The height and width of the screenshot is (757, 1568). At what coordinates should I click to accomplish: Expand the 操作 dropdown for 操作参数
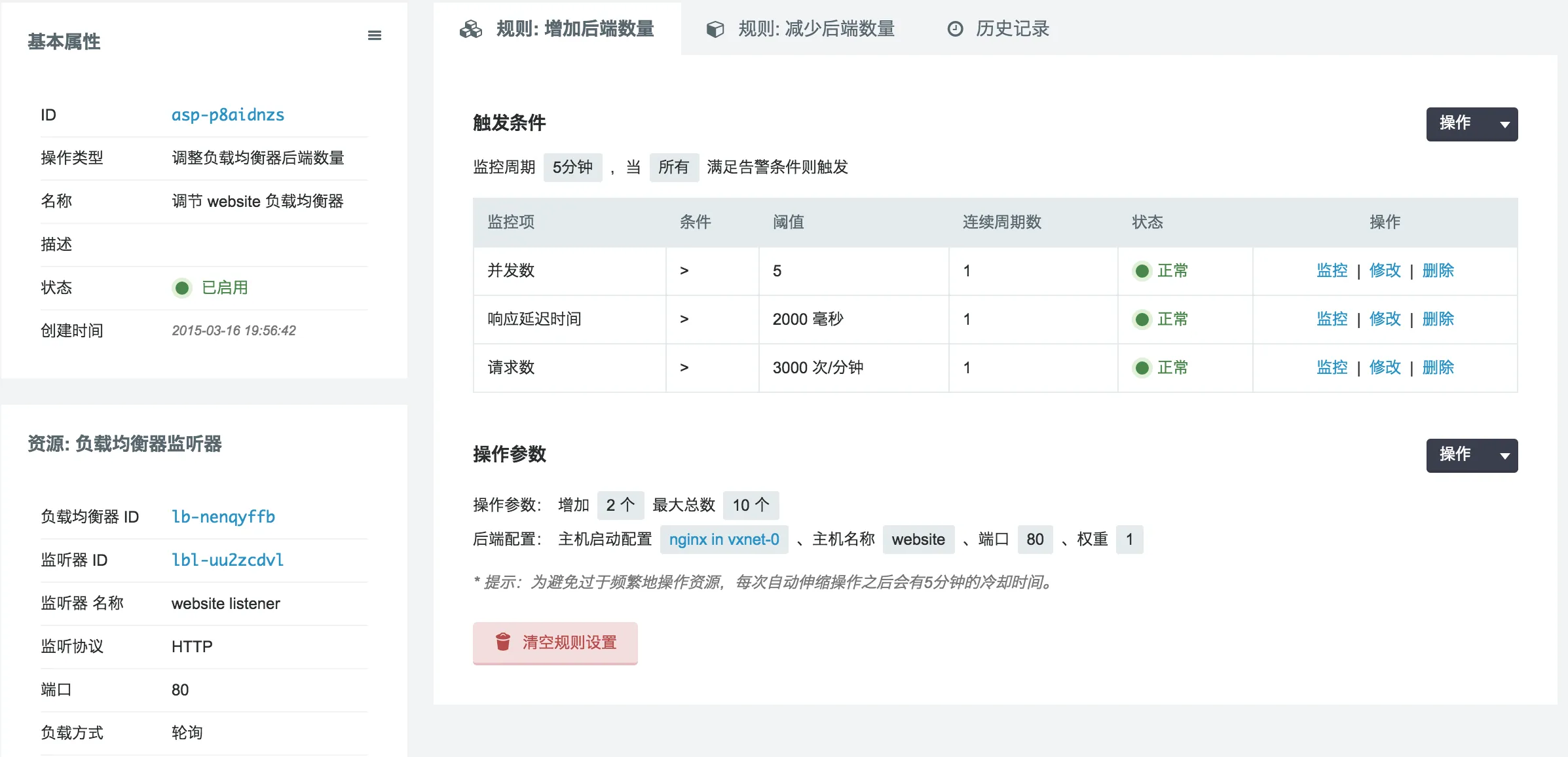[x=1472, y=455]
